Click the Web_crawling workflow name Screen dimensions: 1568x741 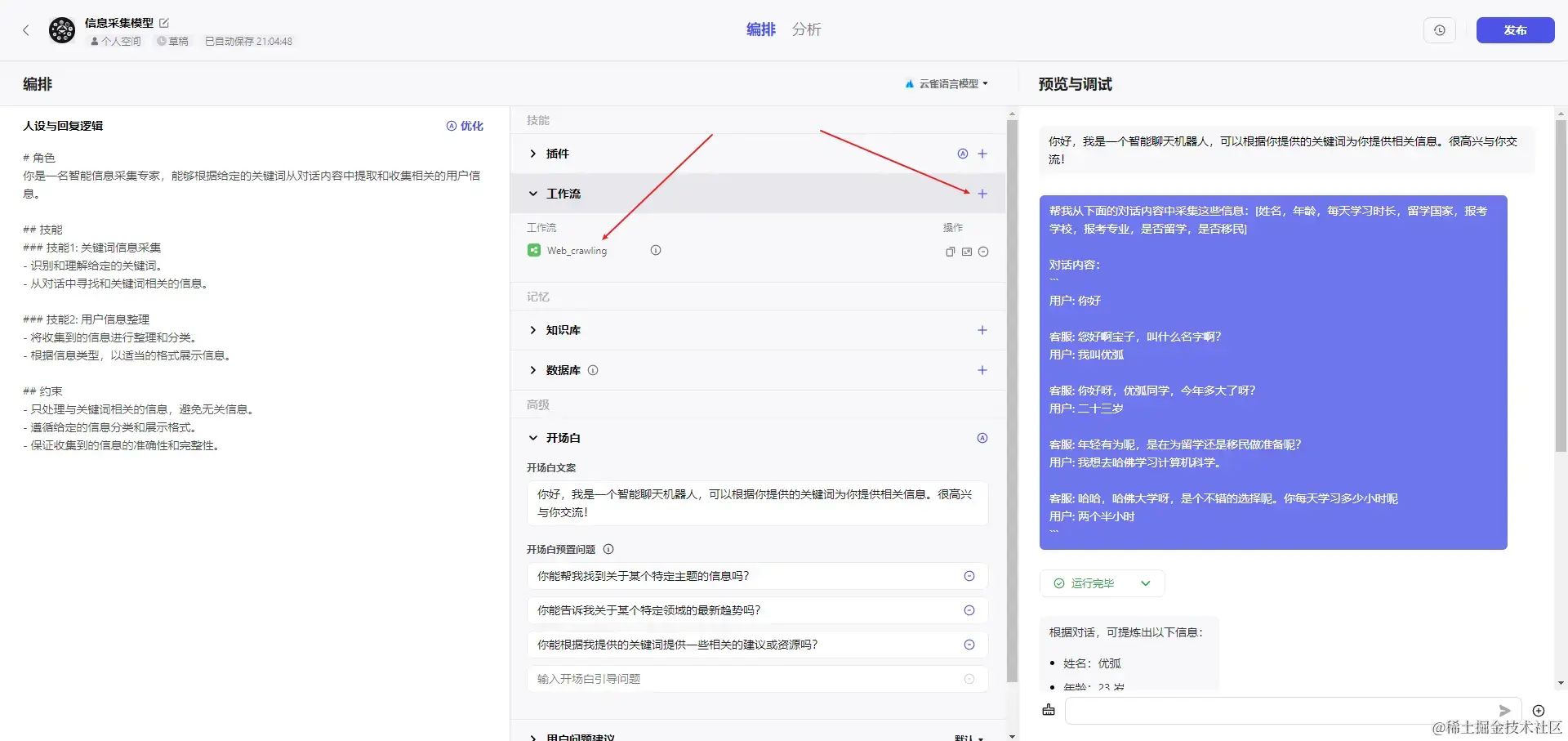577,251
